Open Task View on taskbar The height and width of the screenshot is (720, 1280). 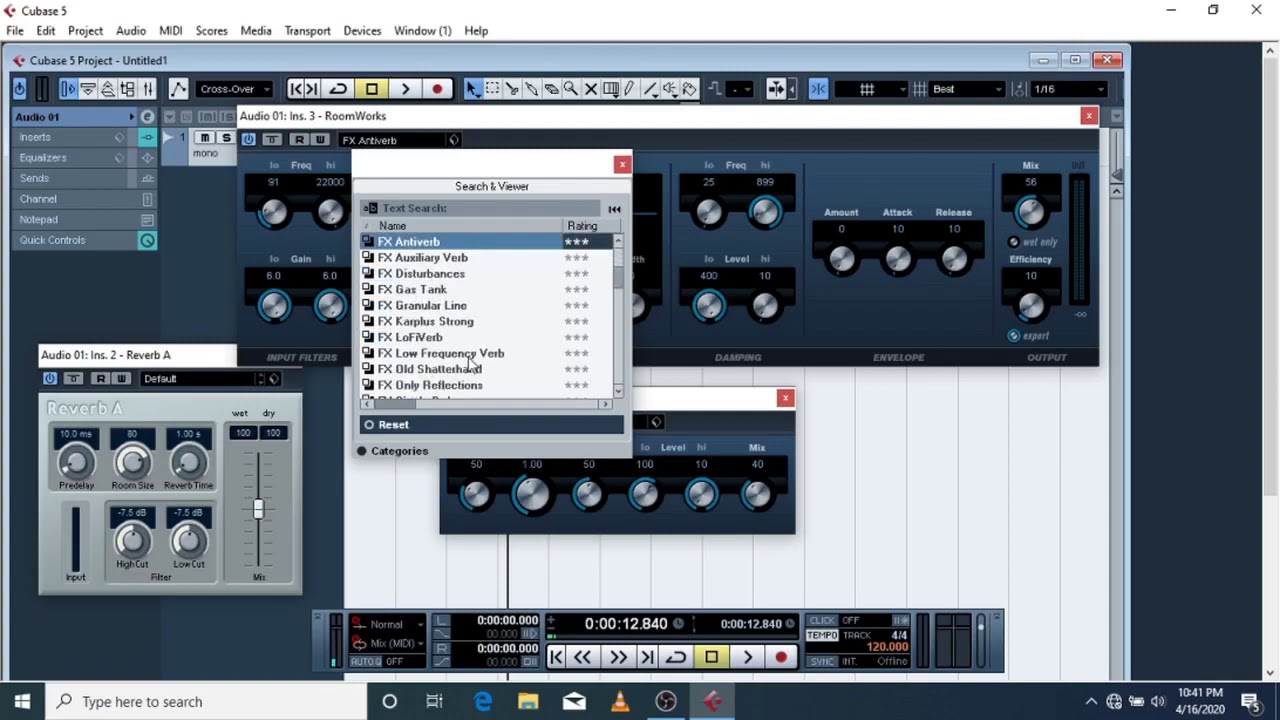click(x=435, y=701)
